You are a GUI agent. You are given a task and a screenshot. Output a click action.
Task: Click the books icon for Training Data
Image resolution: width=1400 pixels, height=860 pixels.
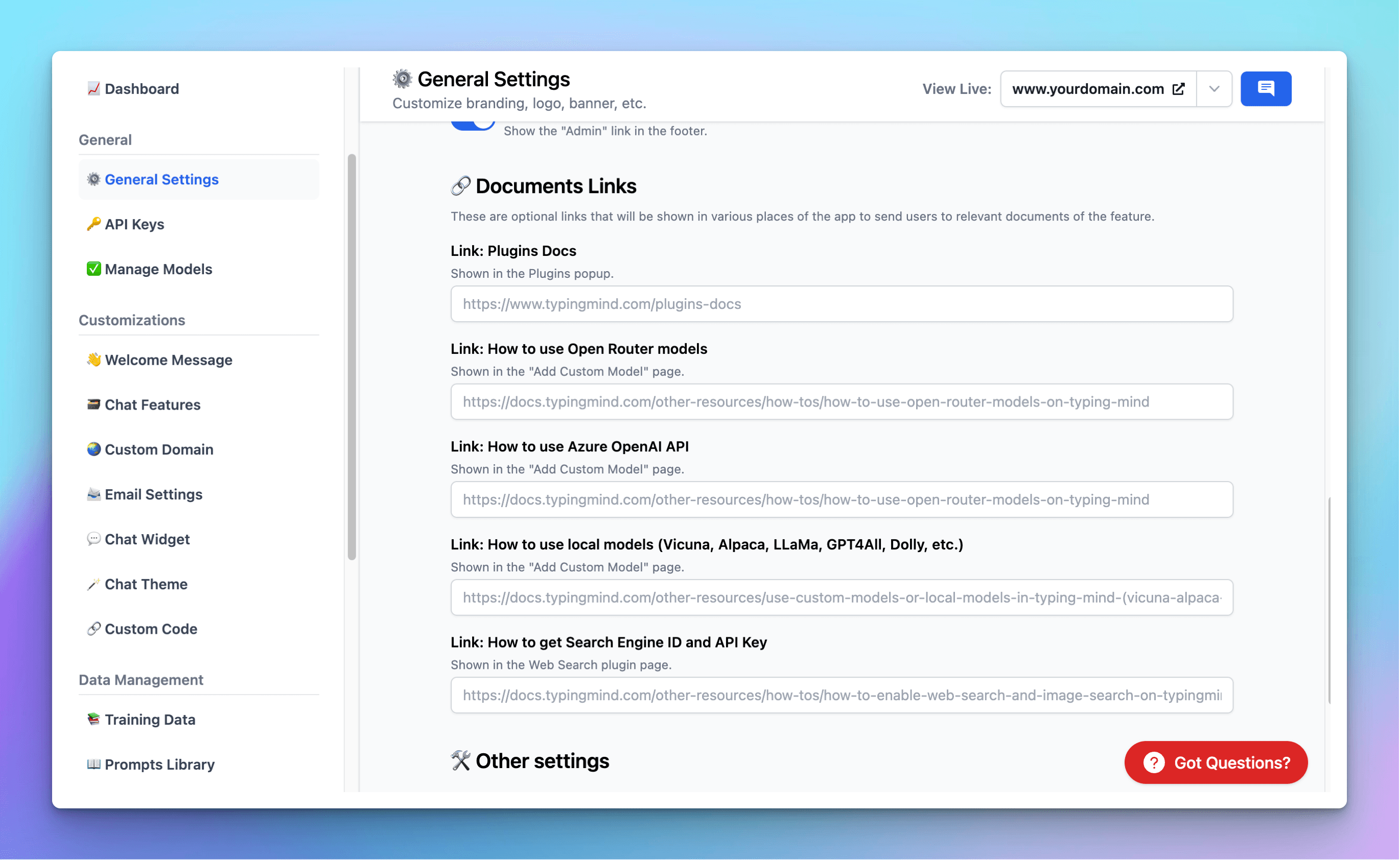(x=94, y=719)
